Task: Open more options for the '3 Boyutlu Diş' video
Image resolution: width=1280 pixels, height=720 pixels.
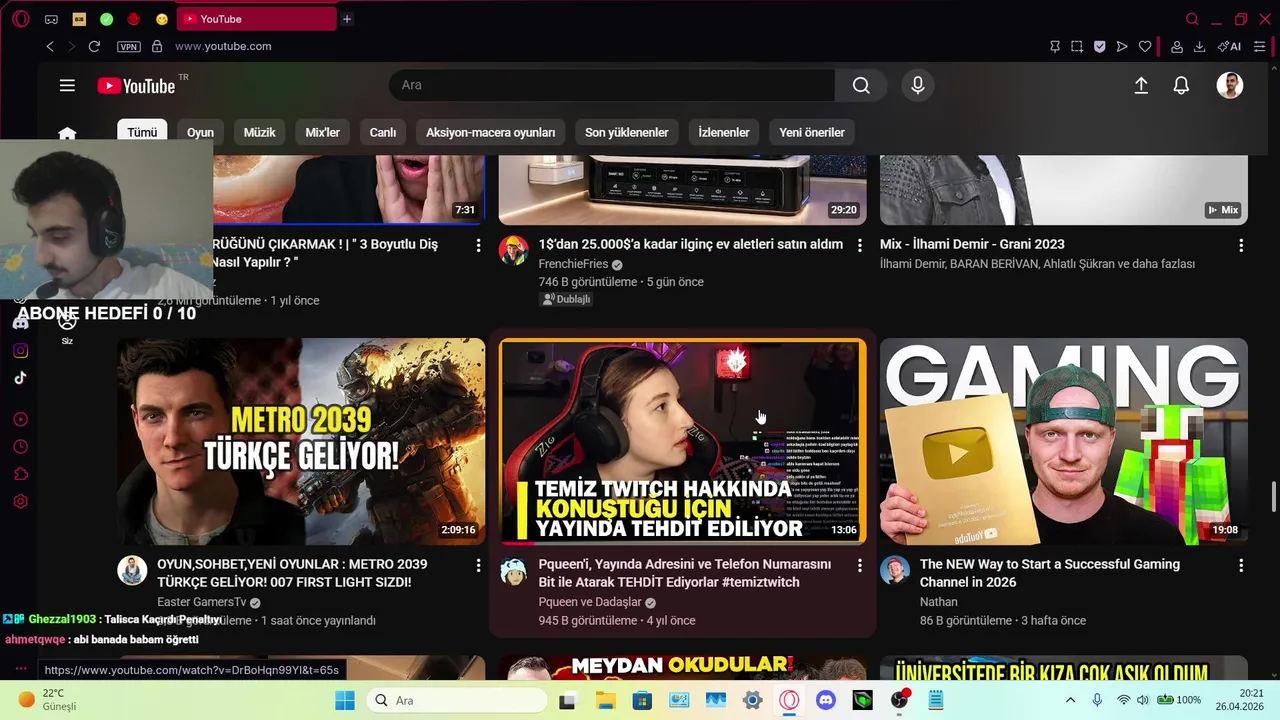Action: pos(478,245)
